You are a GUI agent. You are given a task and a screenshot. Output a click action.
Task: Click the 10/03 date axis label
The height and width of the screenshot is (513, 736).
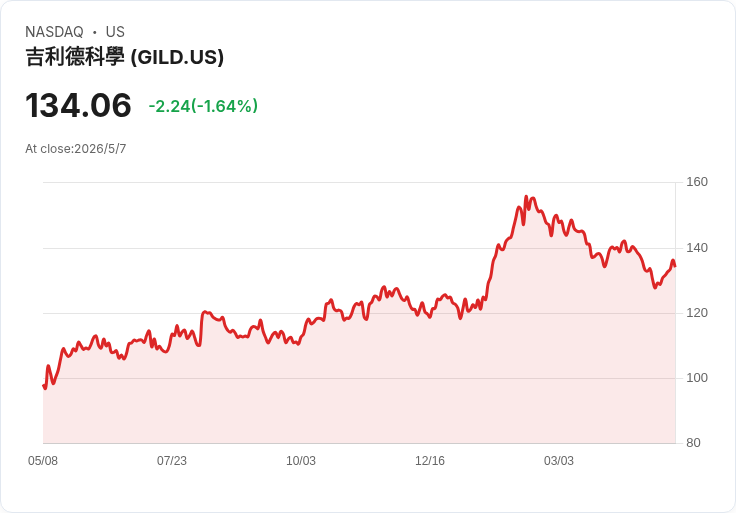(x=301, y=461)
